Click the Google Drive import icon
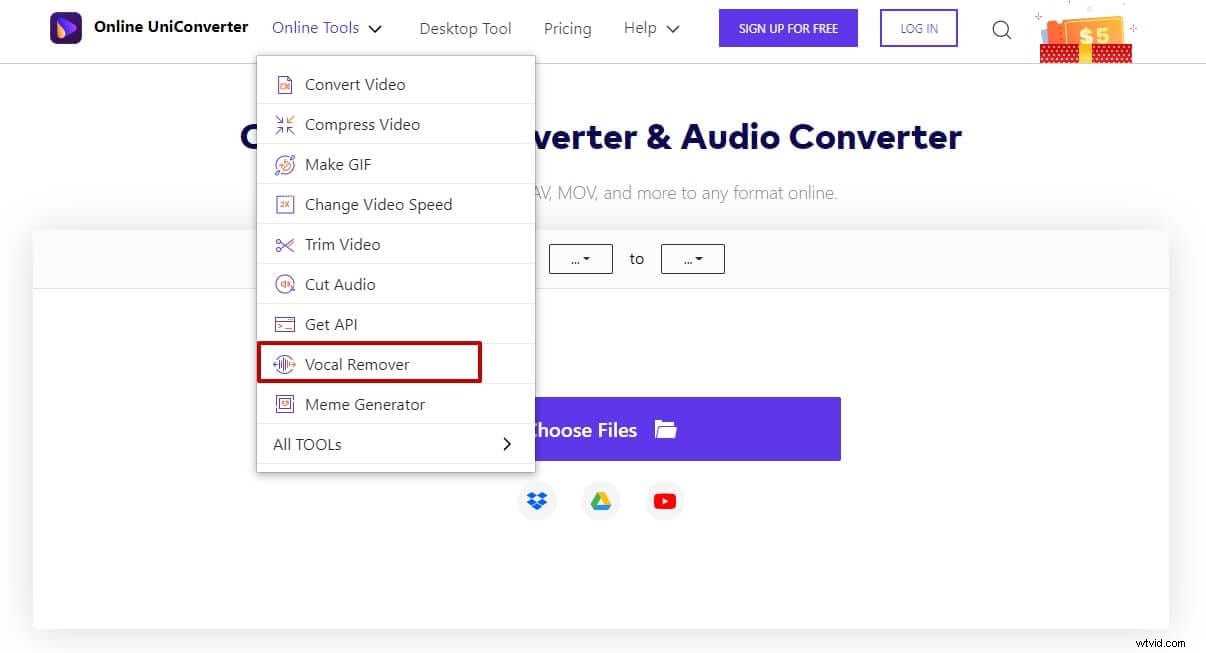This screenshot has width=1206, height=653. pyautogui.click(x=601, y=500)
